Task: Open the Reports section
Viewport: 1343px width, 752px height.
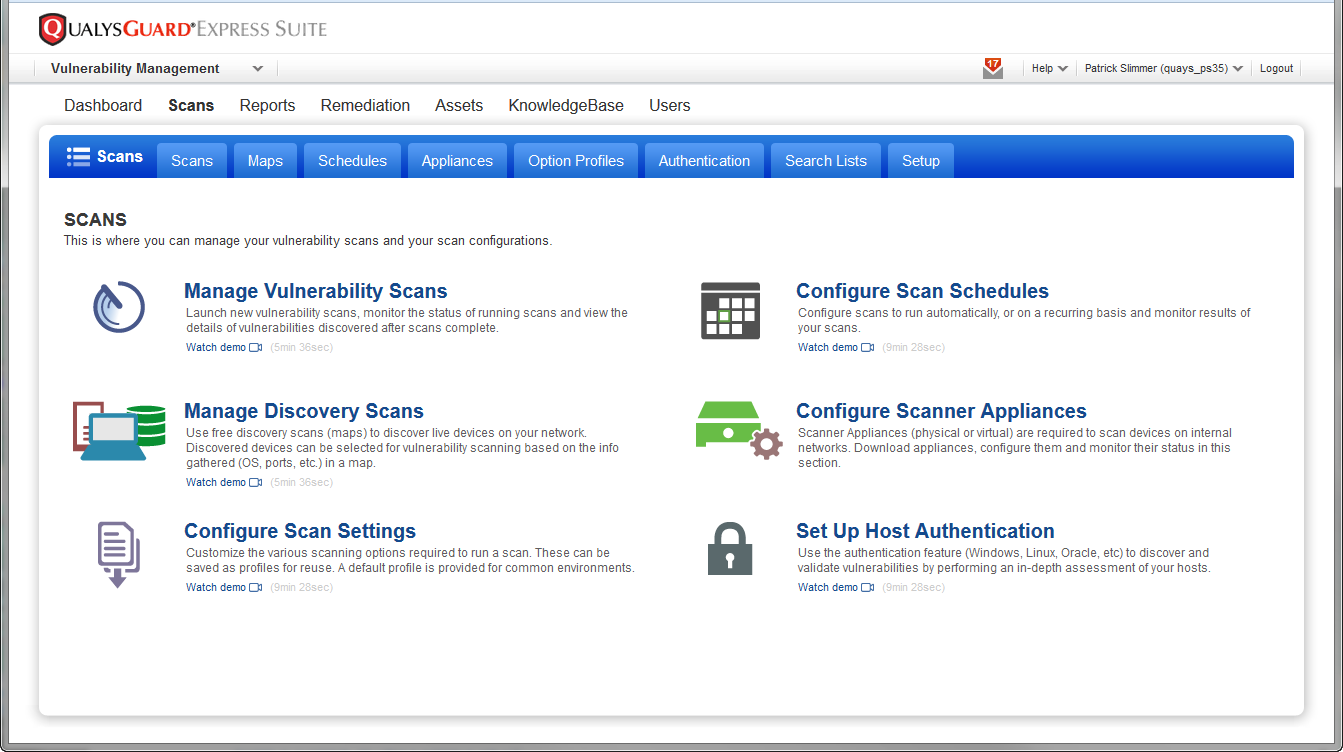Action: click(267, 106)
